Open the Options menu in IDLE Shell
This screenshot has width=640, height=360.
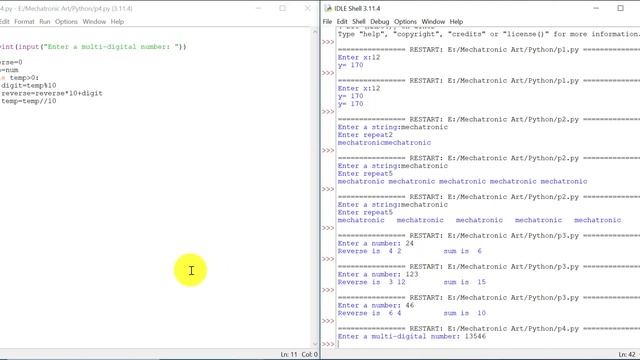click(405, 22)
